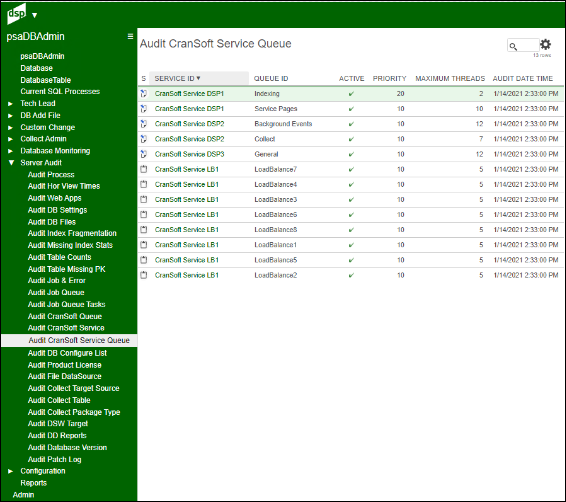566x502 pixels.
Task: Click the Active checkmark for LoadBalance5 queue
Action: click(x=351, y=260)
